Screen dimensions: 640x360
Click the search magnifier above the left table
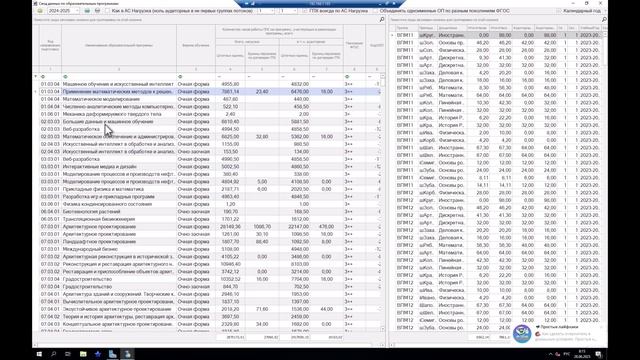coord(382,19)
